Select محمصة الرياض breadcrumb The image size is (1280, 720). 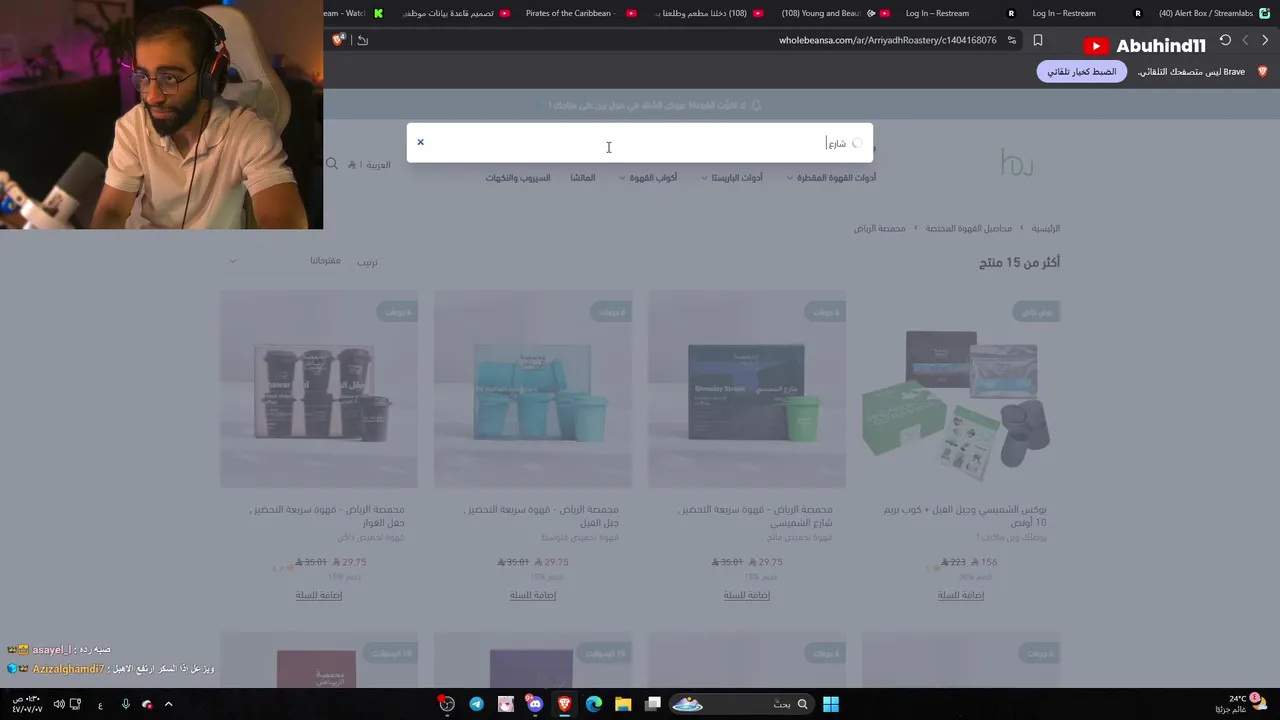(x=879, y=228)
